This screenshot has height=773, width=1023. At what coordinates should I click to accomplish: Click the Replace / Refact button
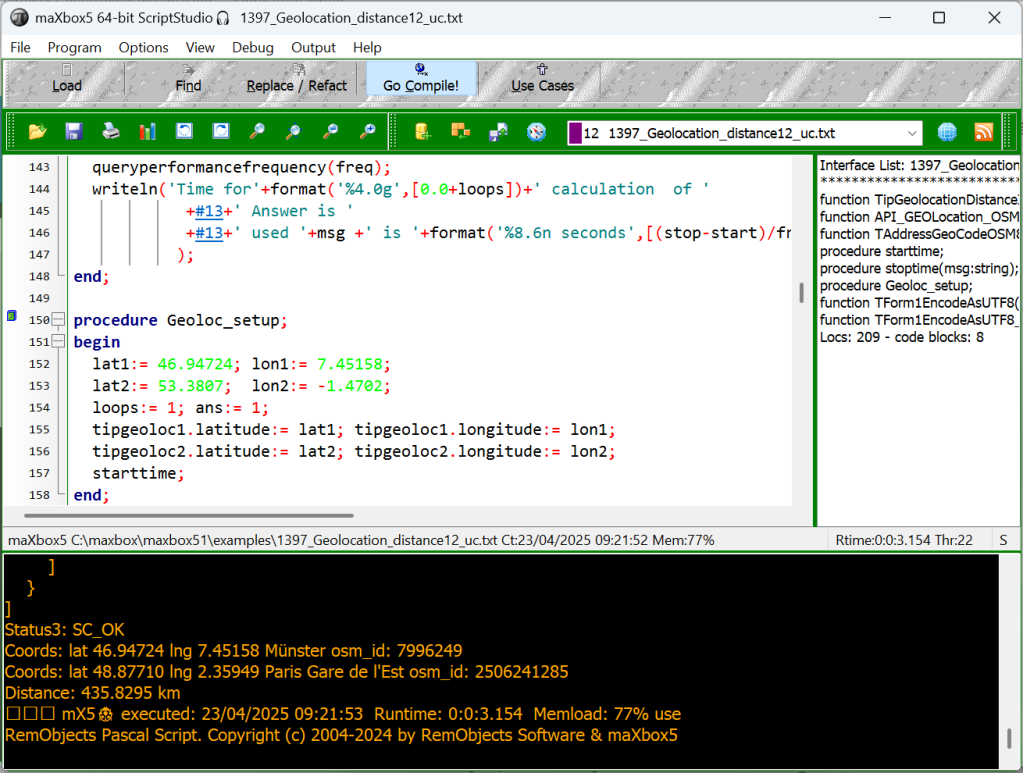coord(297,79)
